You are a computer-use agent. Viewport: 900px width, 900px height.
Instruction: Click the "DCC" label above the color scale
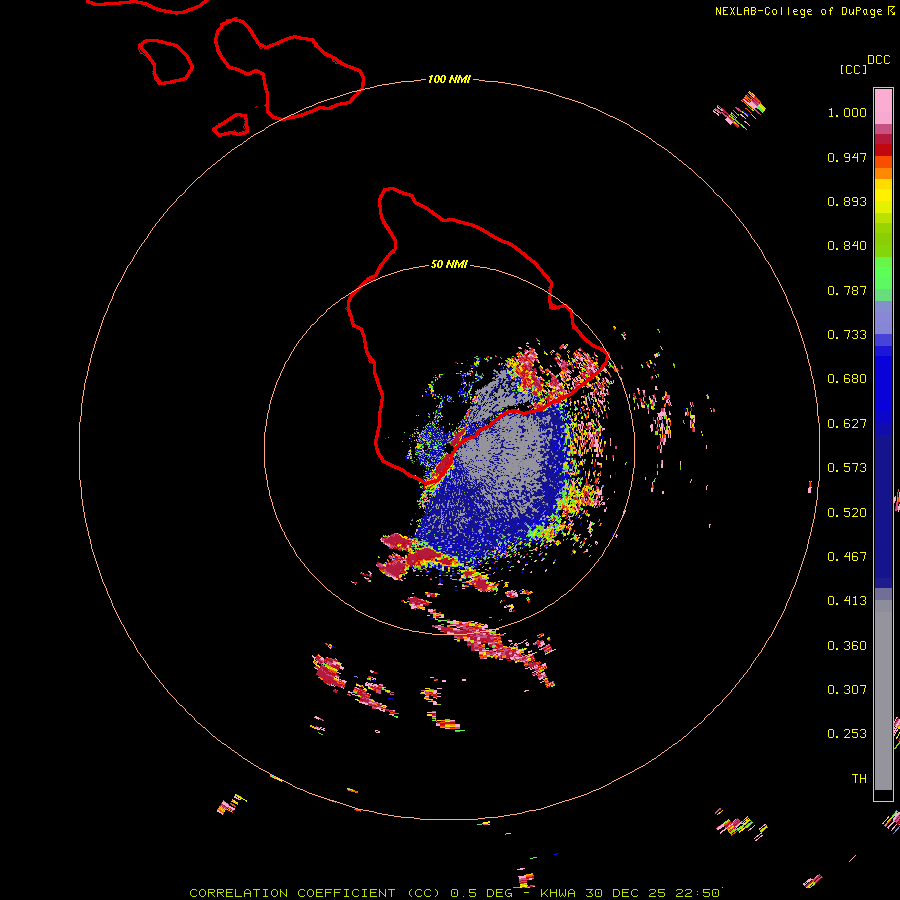pos(878,60)
